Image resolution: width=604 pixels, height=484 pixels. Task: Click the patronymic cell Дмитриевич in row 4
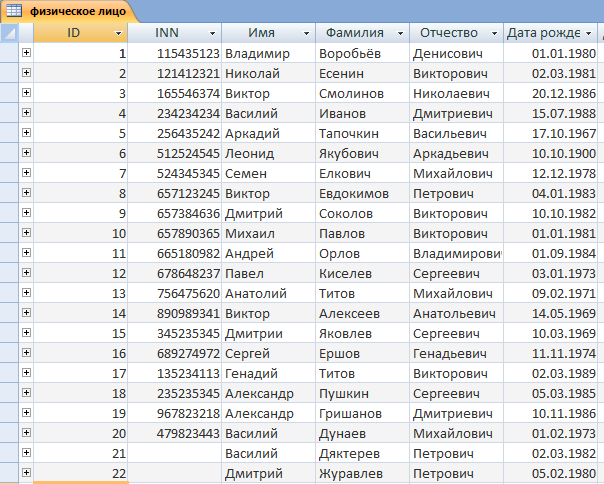pos(456,113)
